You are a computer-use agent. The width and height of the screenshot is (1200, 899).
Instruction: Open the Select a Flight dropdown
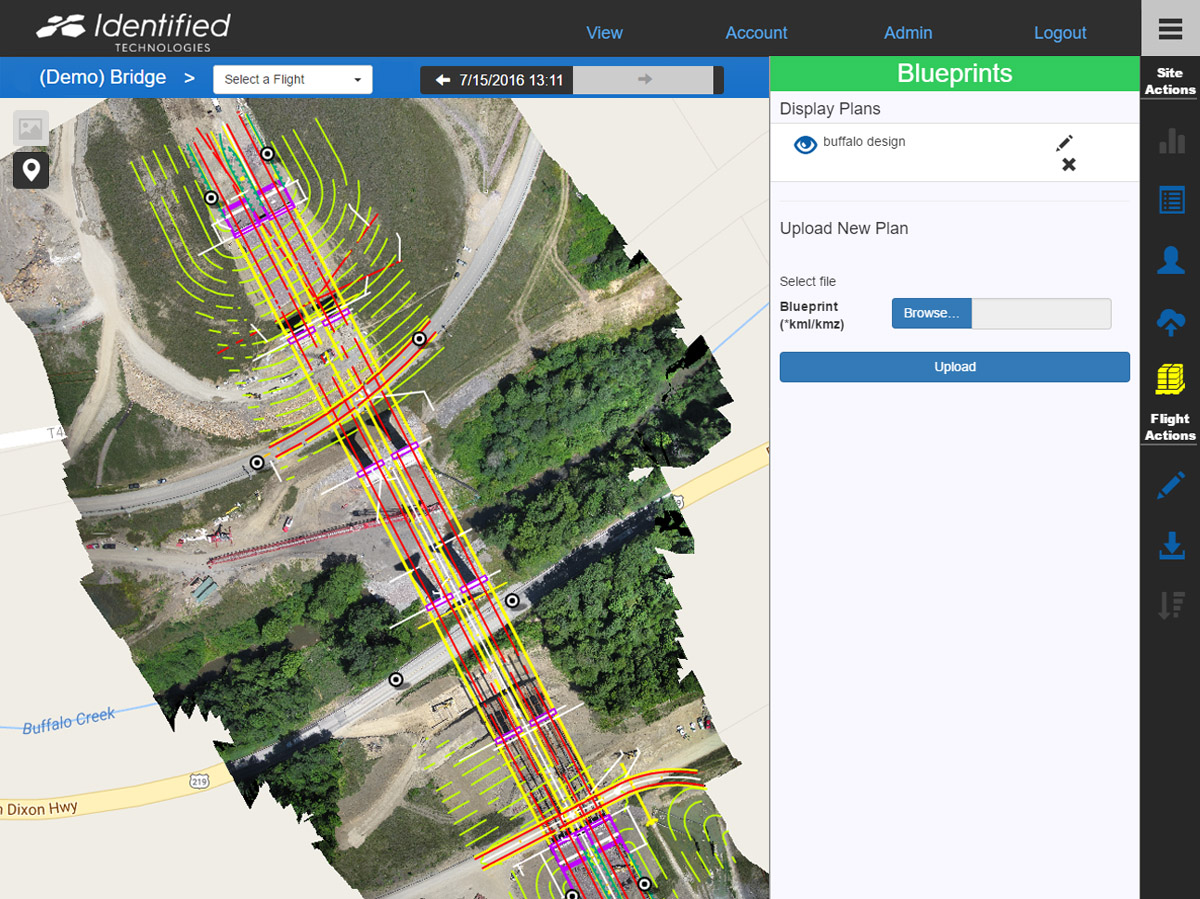pos(292,80)
